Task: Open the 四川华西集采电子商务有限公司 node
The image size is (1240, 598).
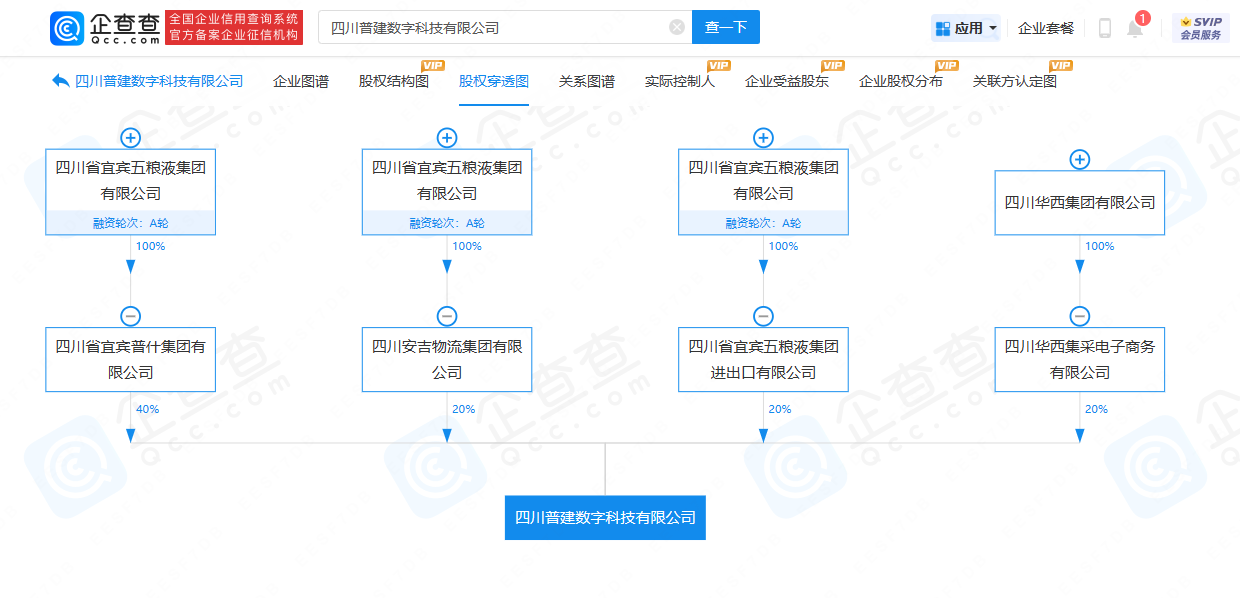Action: pyautogui.click(x=1080, y=359)
